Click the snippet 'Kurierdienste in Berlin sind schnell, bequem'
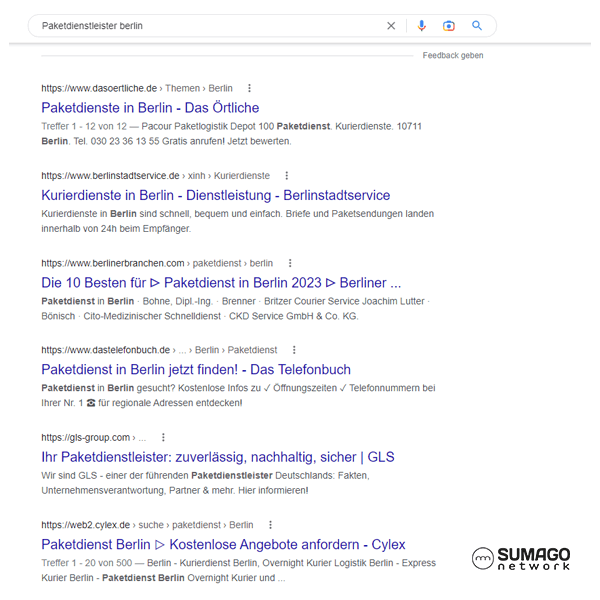Viewport: 600px width, 600px height. [237, 221]
